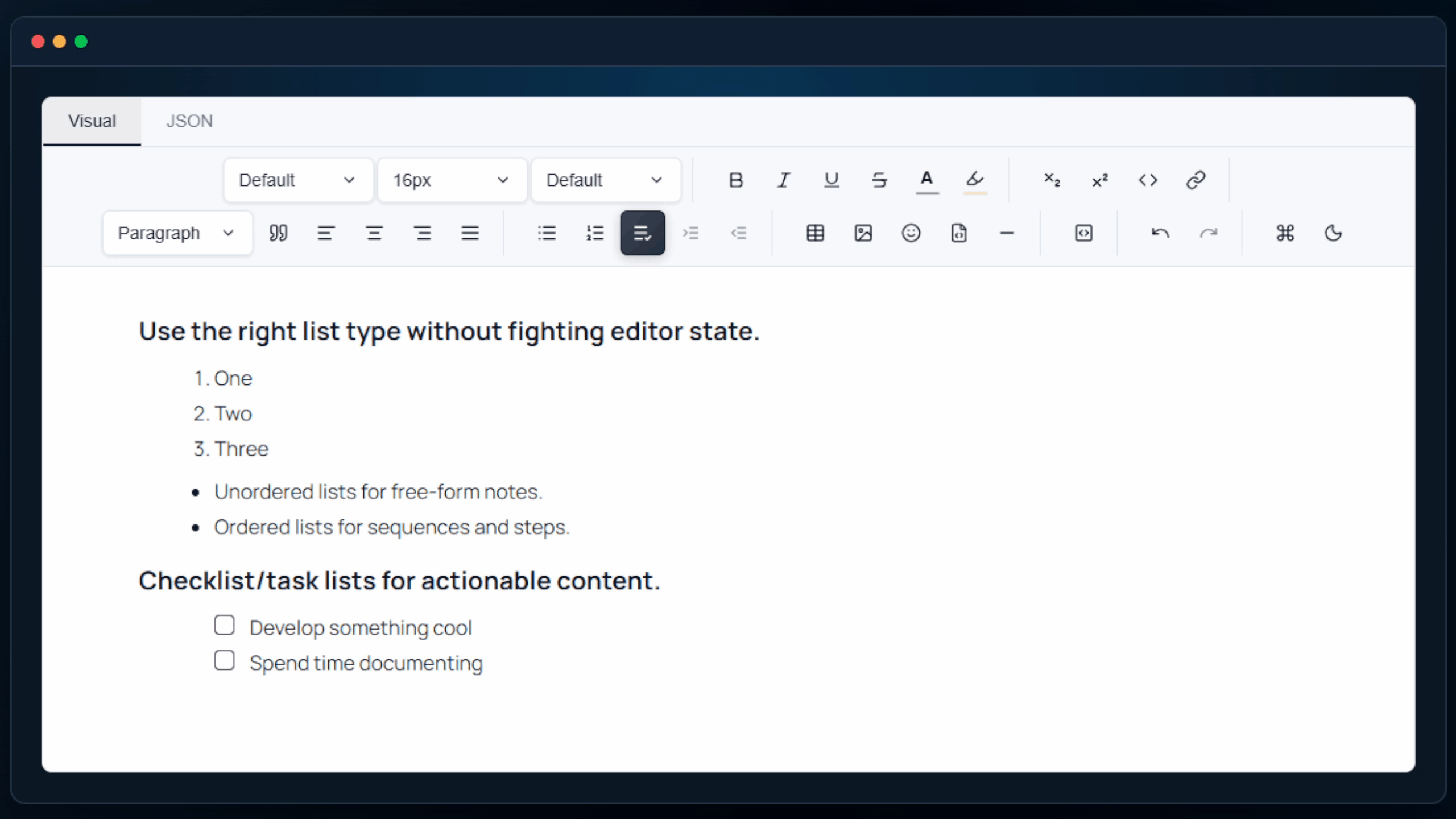The height and width of the screenshot is (819, 1456).
Task: Expand the Paragraph block type dropdown
Action: tap(177, 233)
